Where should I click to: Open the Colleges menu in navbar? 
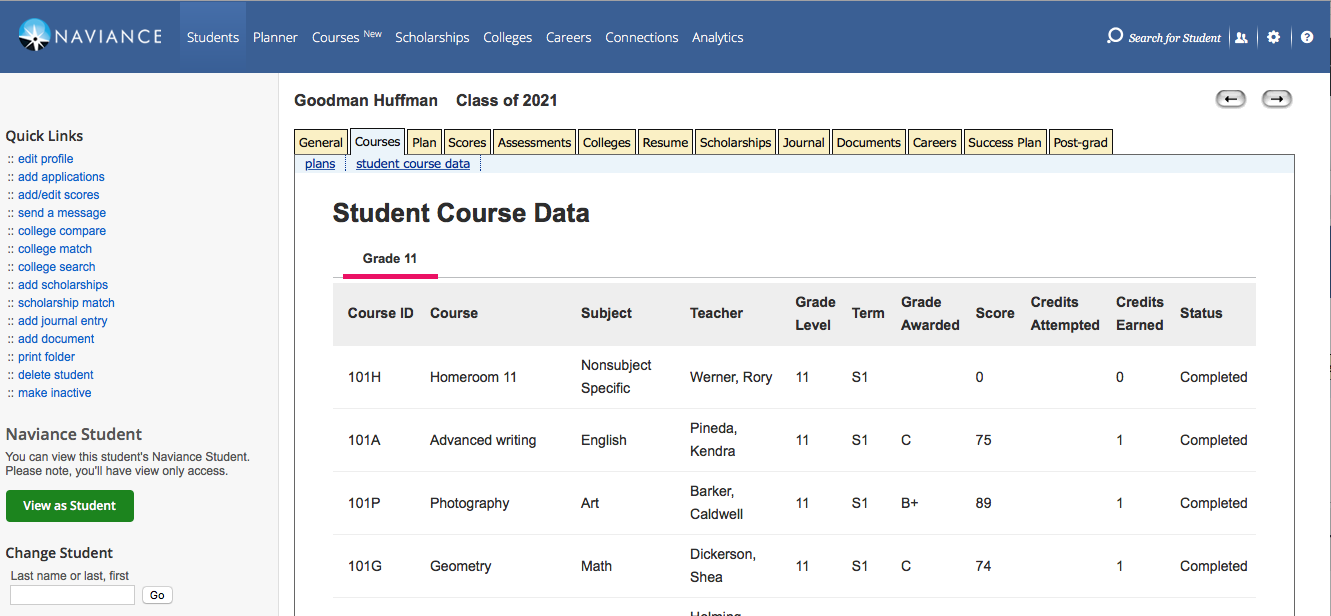tap(507, 37)
